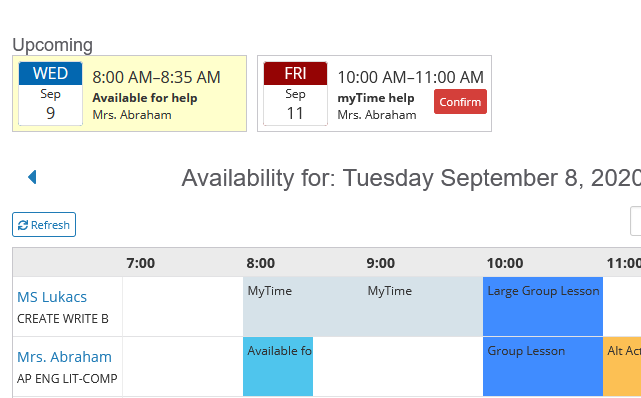The height and width of the screenshot is (398, 641).
Task: Open Mrs. Abraham teacher link
Action: coord(64,357)
